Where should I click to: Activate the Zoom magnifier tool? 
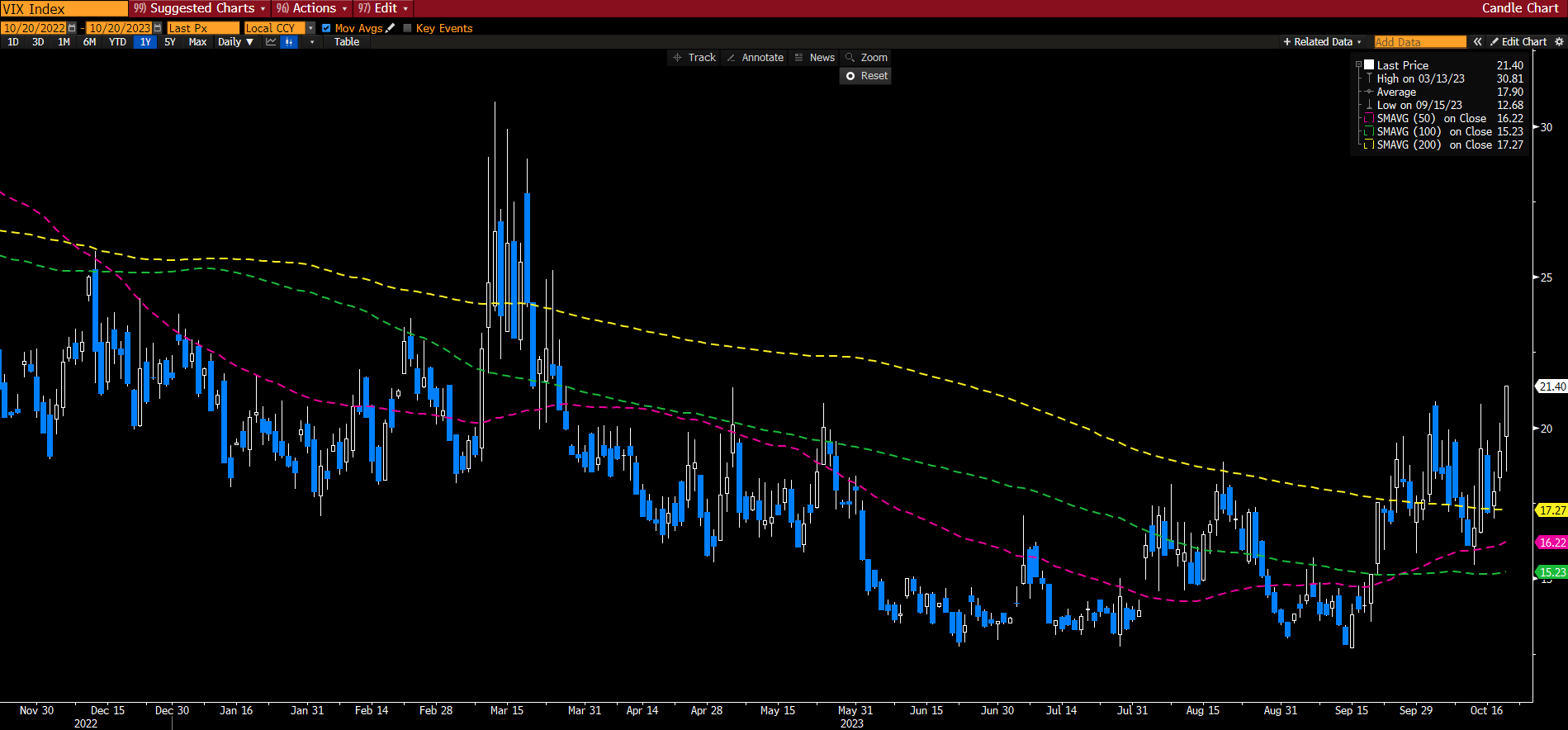[x=866, y=57]
